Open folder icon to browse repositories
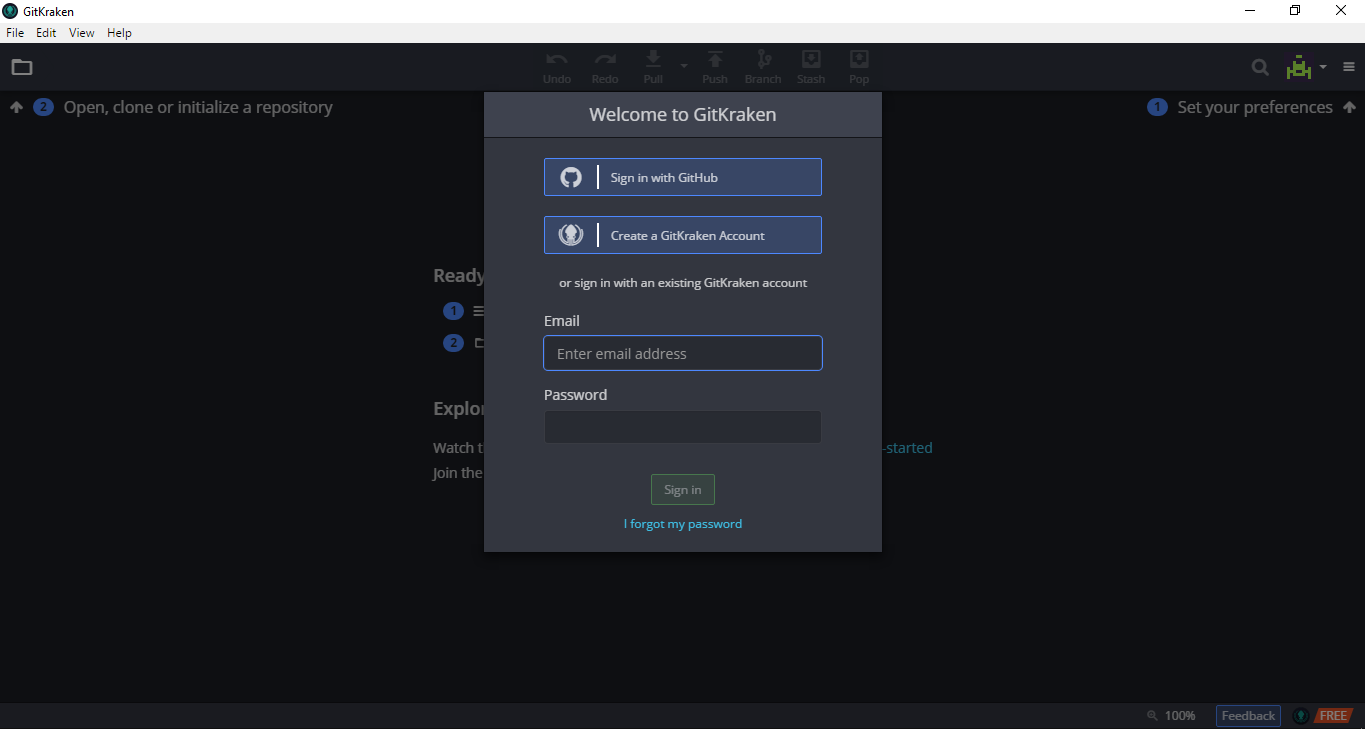Image resolution: width=1365 pixels, height=729 pixels. pos(22,67)
